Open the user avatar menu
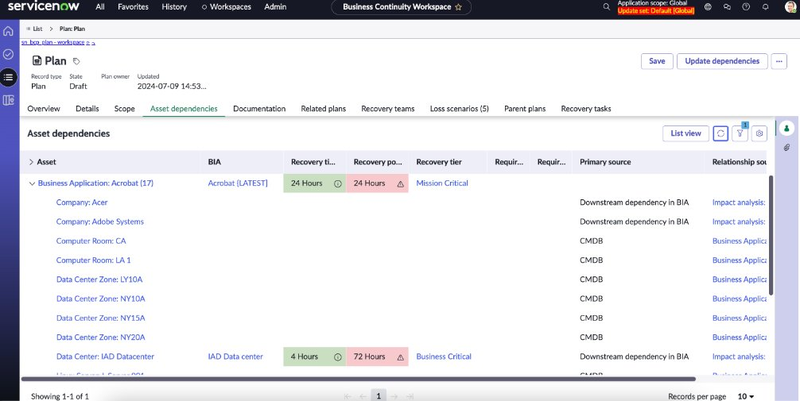Image resolution: width=800 pixels, height=401 pixels. (790, 7)
